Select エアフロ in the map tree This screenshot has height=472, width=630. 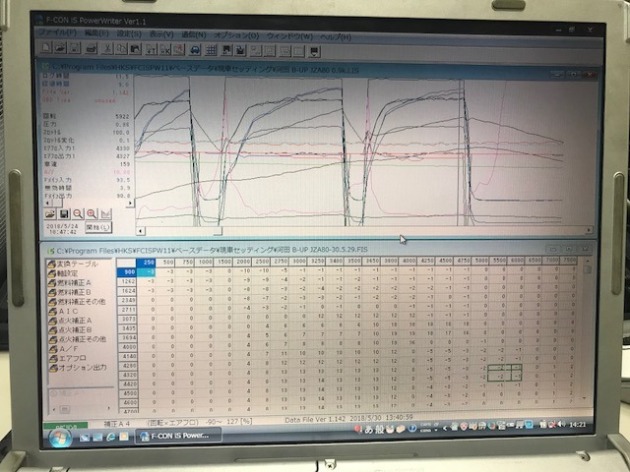click(67, 358)
